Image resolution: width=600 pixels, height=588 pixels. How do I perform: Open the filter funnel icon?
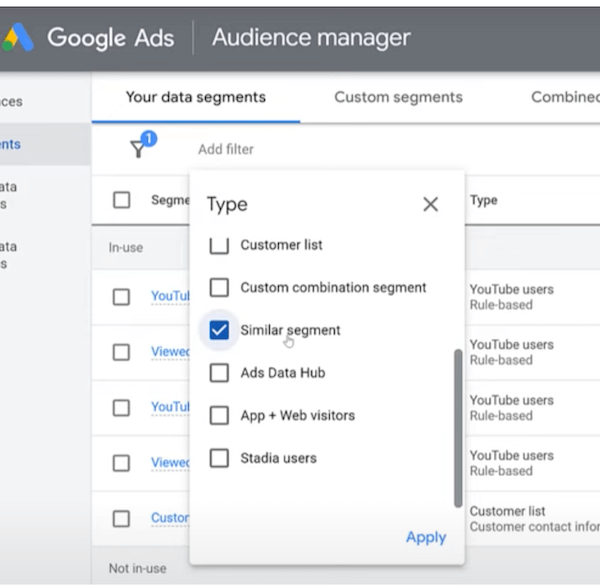138,149
